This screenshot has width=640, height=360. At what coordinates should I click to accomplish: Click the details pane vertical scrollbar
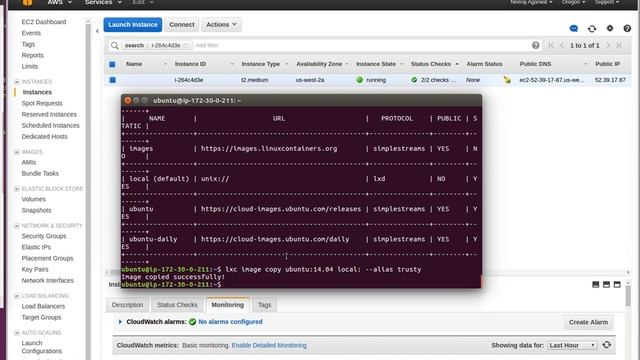tap(628, 295)
